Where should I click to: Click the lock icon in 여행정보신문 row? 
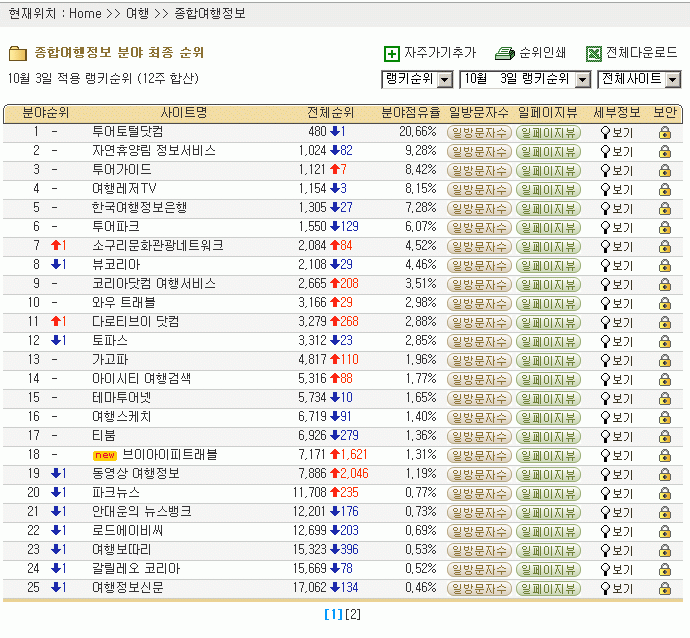664,588
